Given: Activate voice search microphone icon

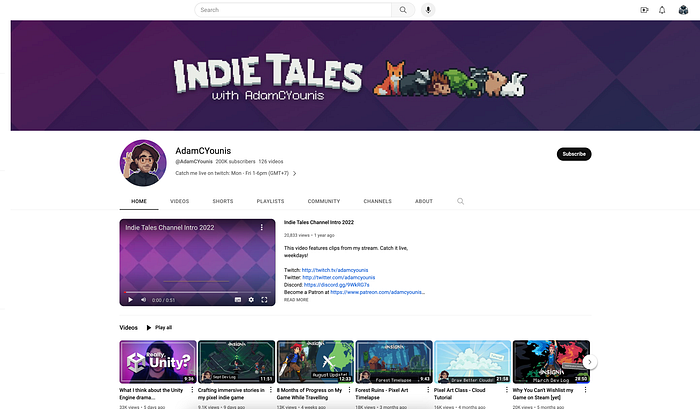Looking at the screenshot, I should pos(428,10).
